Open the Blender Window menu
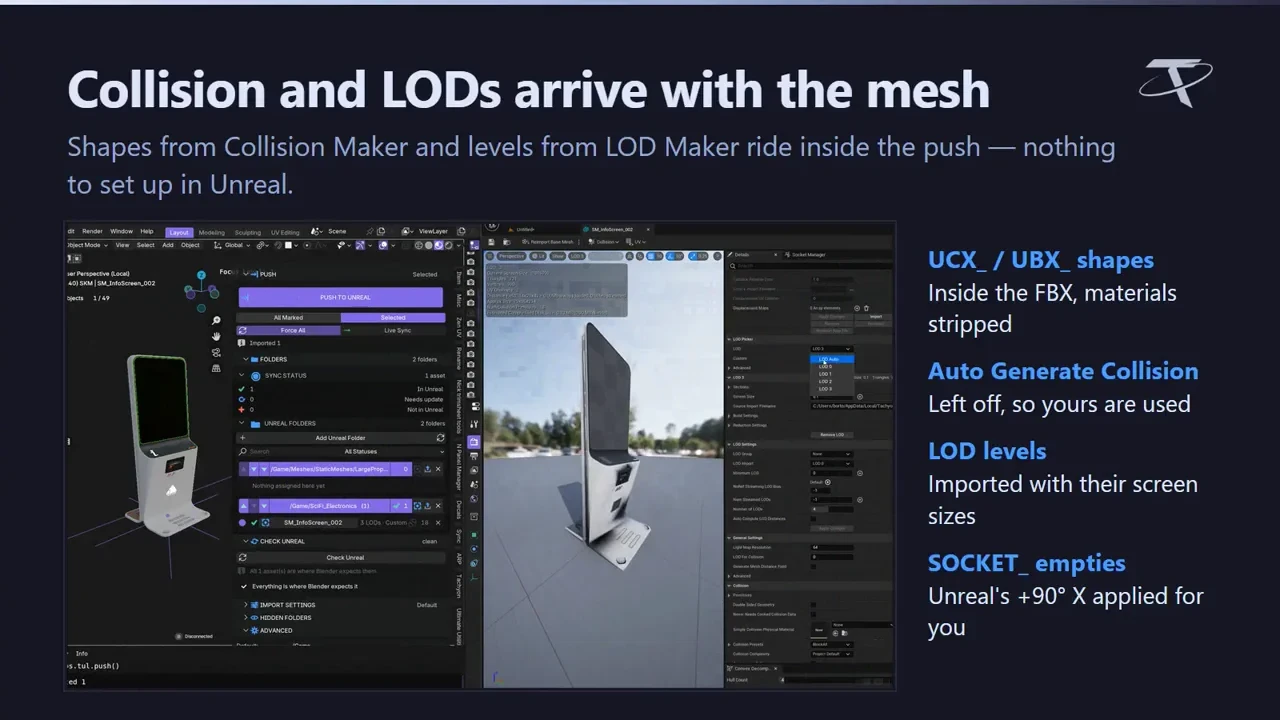The height and width of the screenshot is (720, 1280). [x=121, y=231]
